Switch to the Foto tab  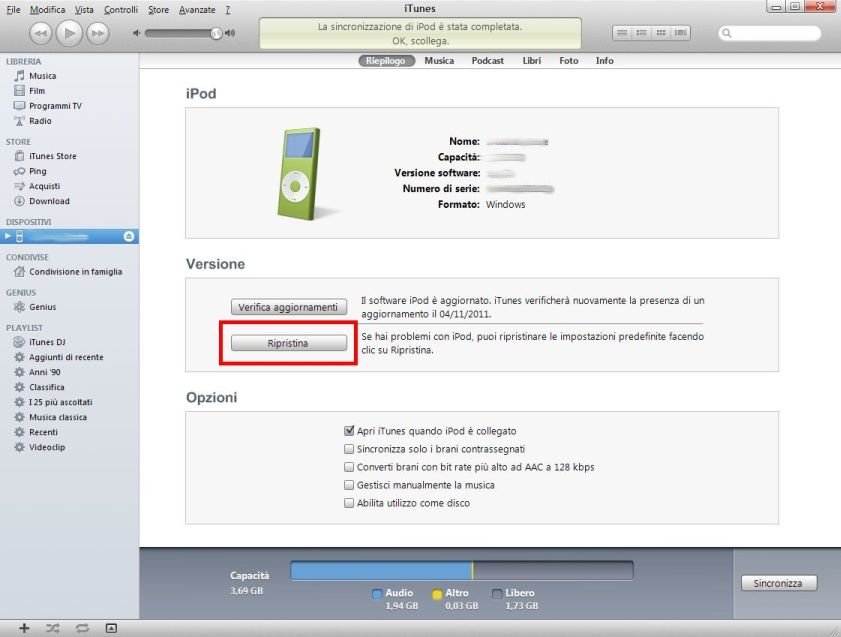tap(569, 61)
